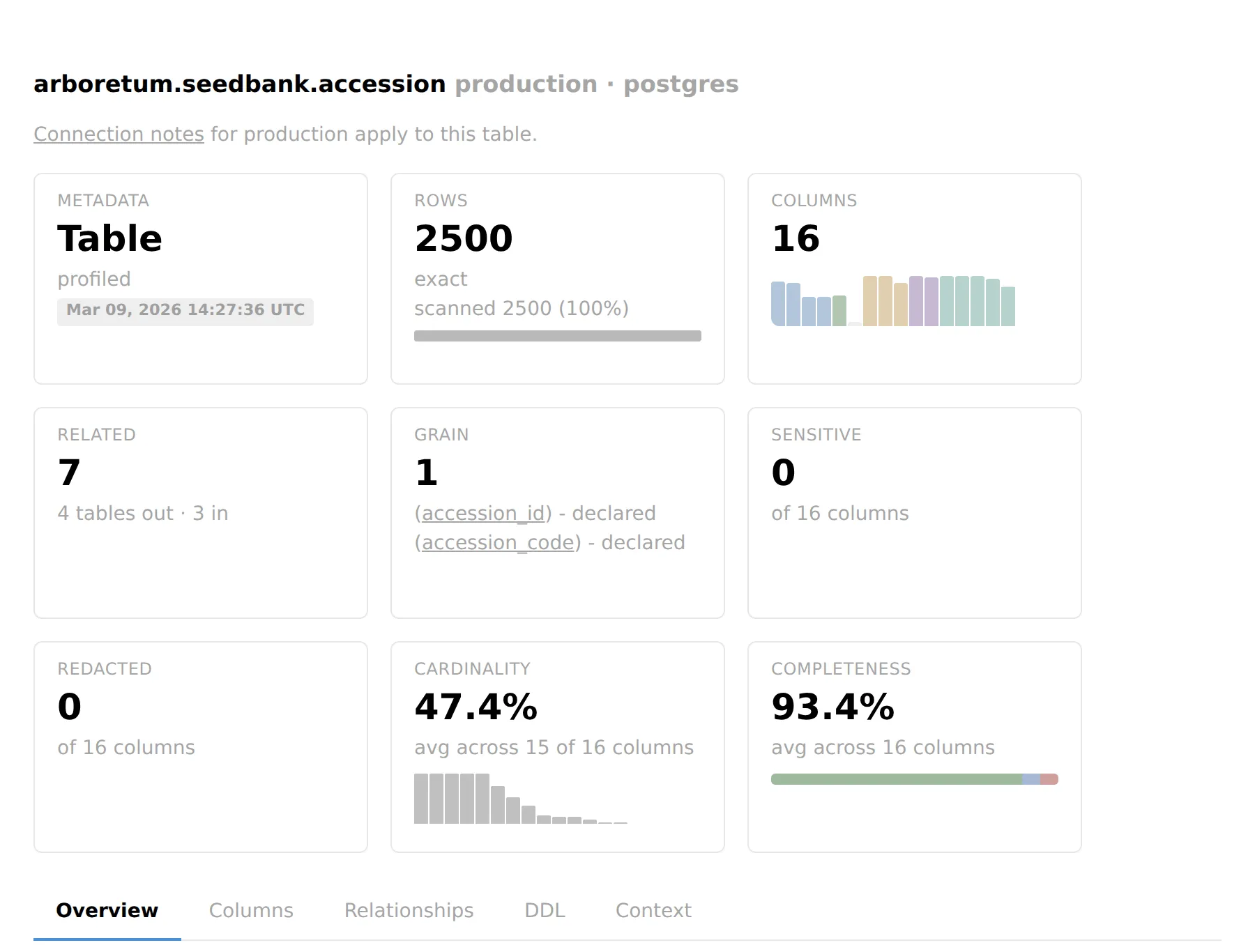The width and height of the screenshot is (1255, 952).
Task: Click the 47.4% cardinality value
Action: 476,707
